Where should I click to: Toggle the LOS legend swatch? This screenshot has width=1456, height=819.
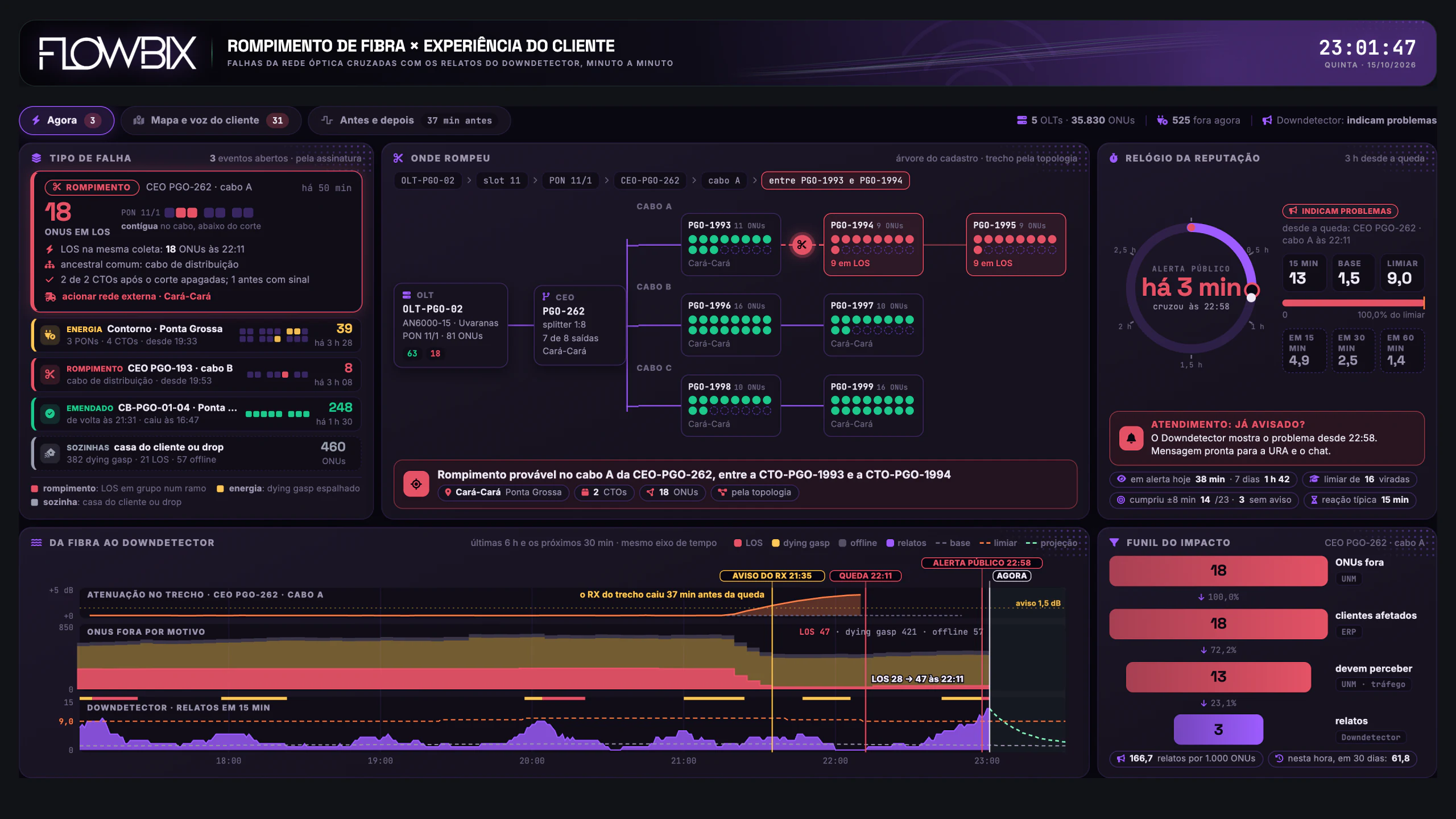pos(738,543)
